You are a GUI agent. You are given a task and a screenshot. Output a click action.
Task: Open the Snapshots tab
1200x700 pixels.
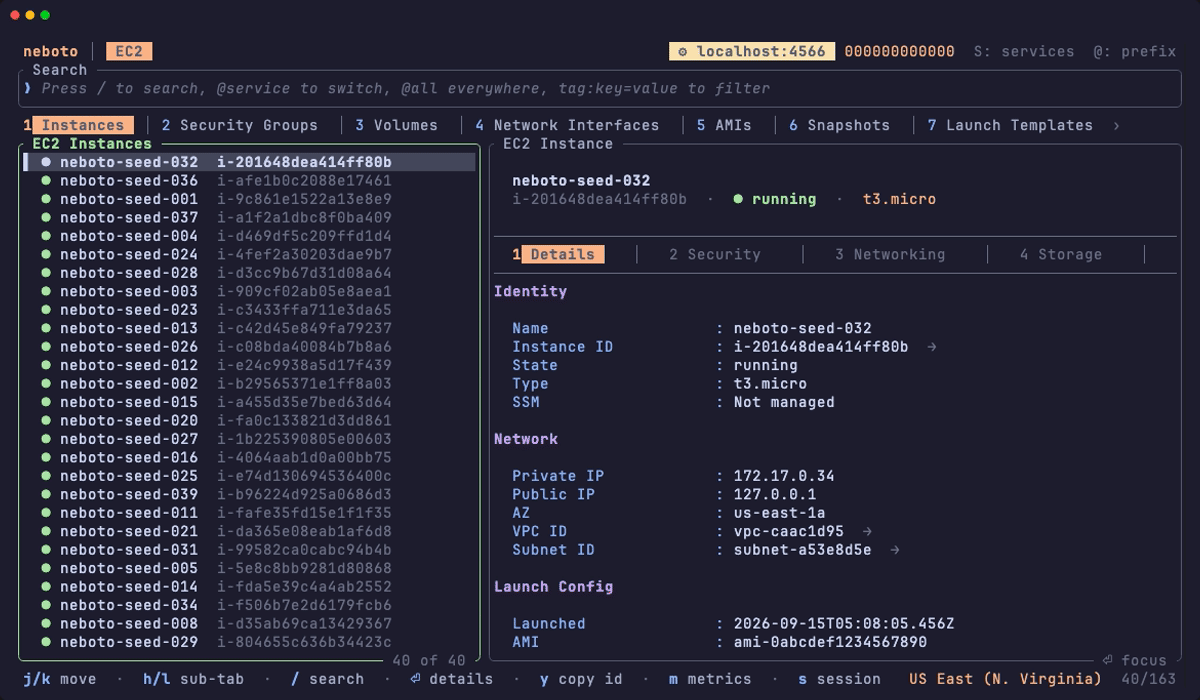point(839,126)
